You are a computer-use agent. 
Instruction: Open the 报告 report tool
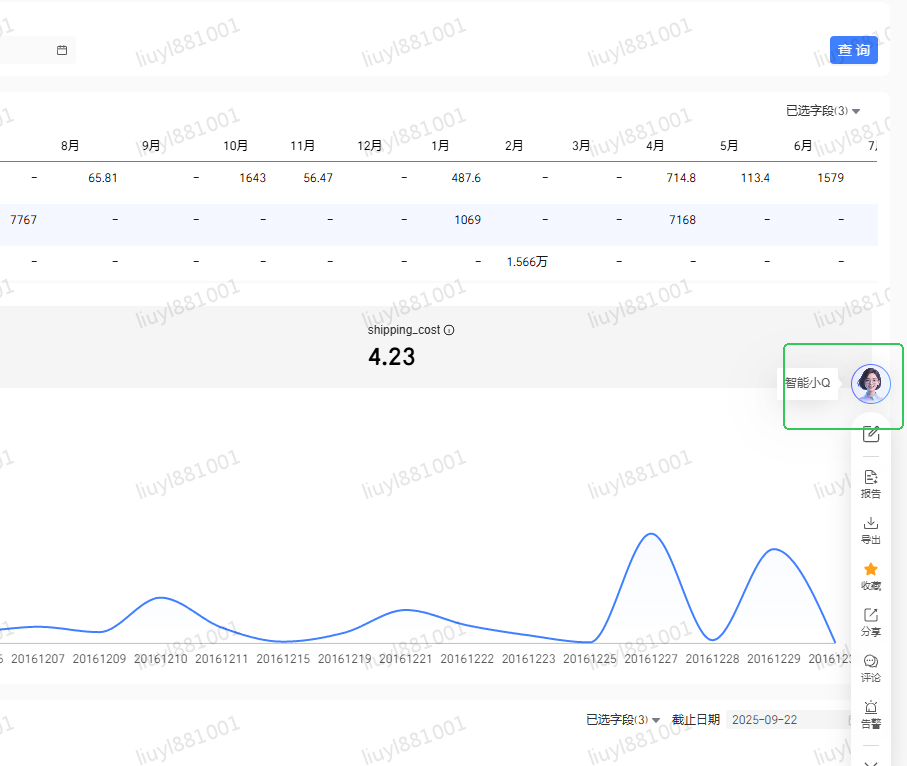[870, 483]
